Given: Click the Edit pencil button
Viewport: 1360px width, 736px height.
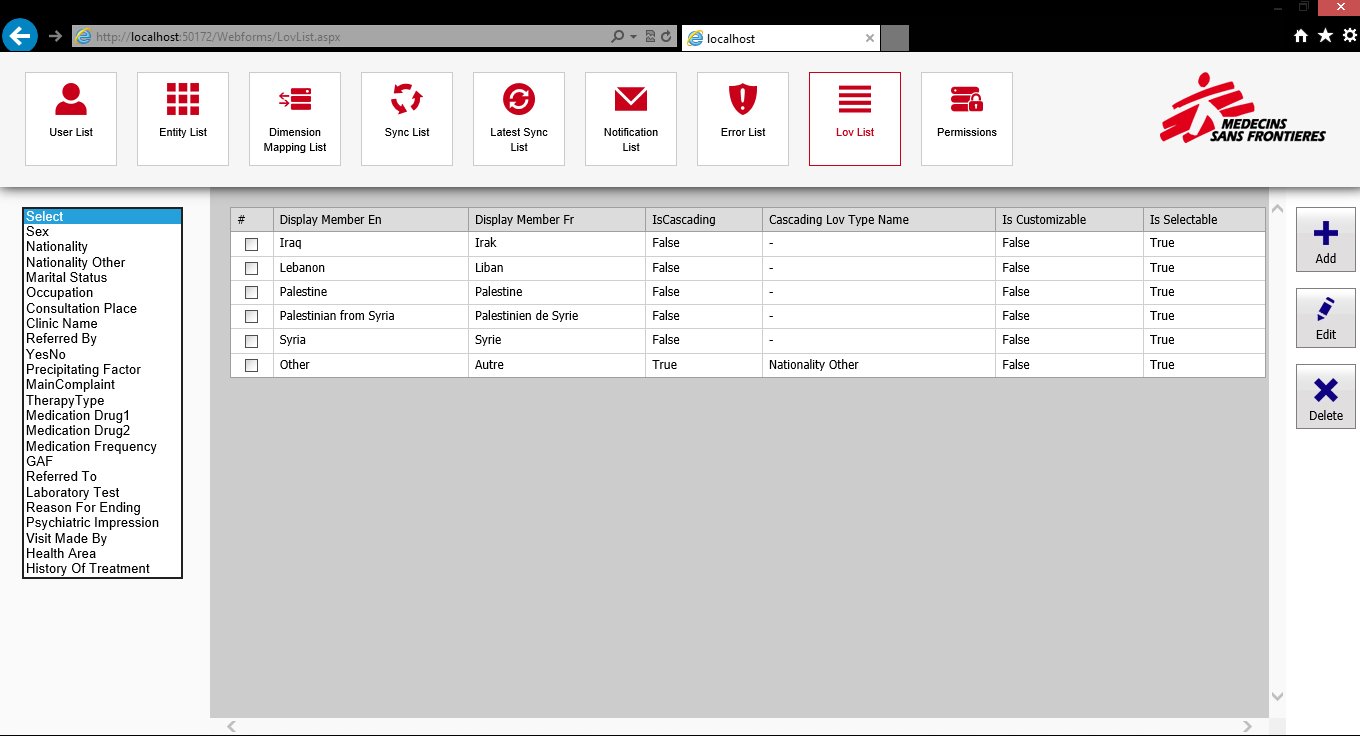Looking at the screenshot, I should [1326, 318].
